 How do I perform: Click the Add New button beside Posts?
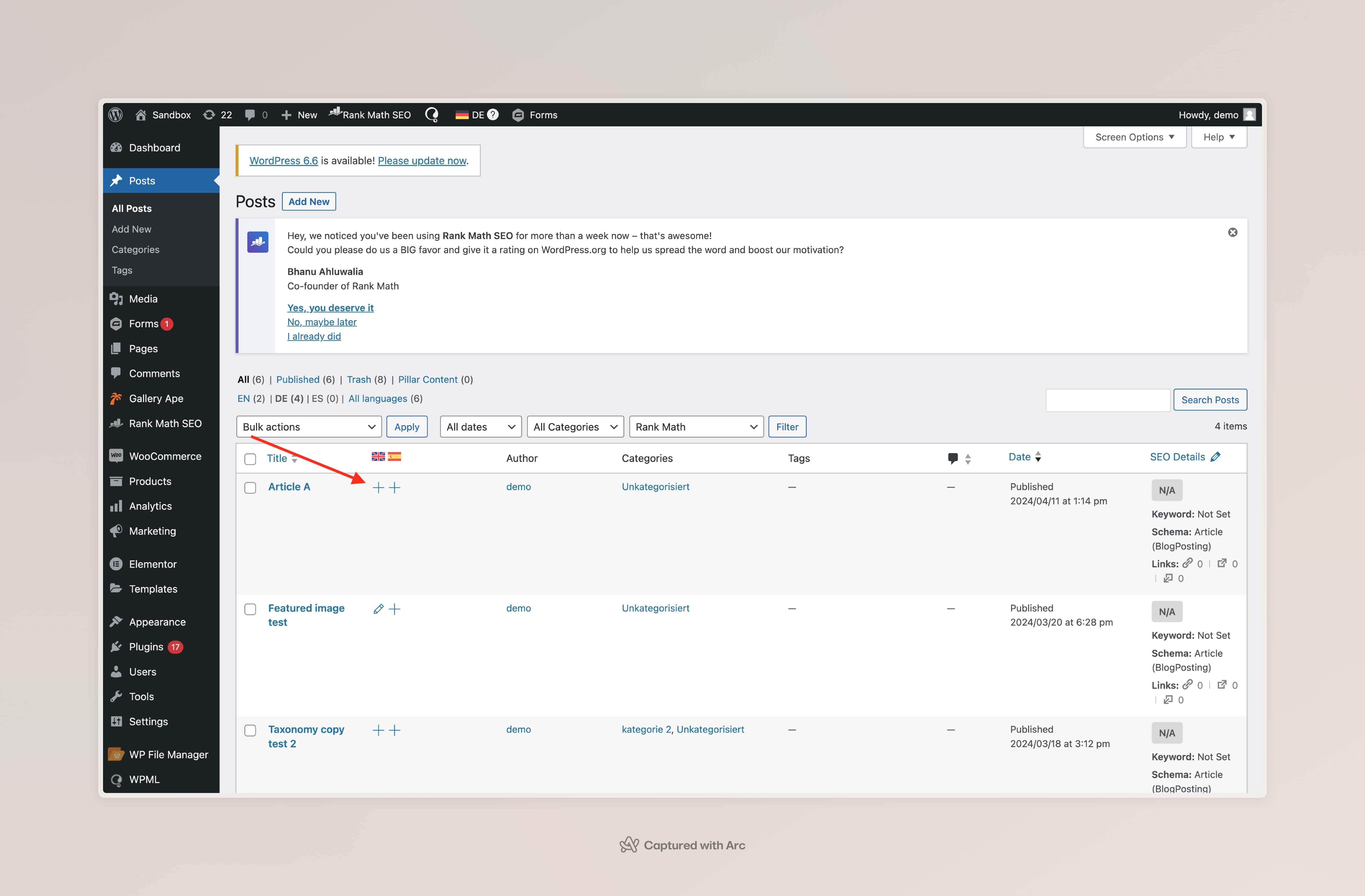pos(309,201)
